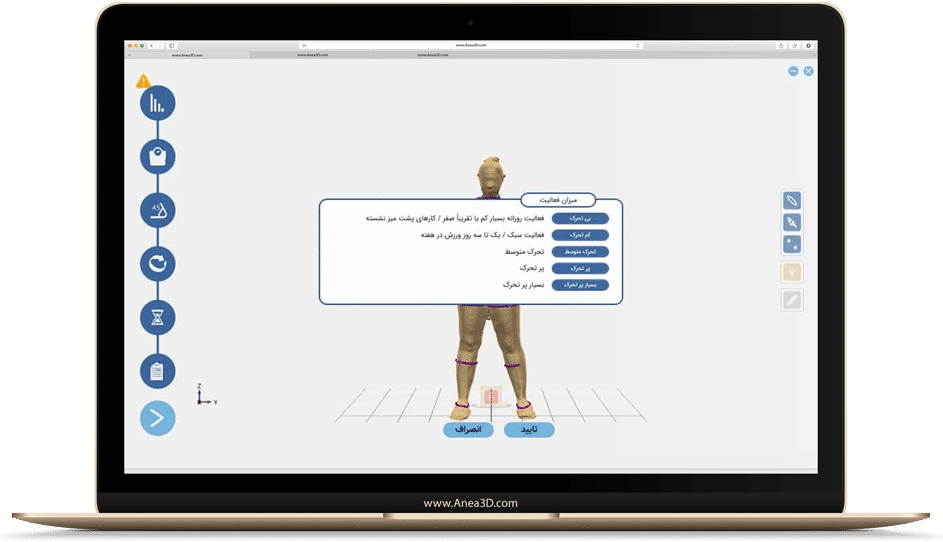Click the circular rotate/refresh step icon
The width and height of the screenshot is (943, 542).
tap(158, 263)
